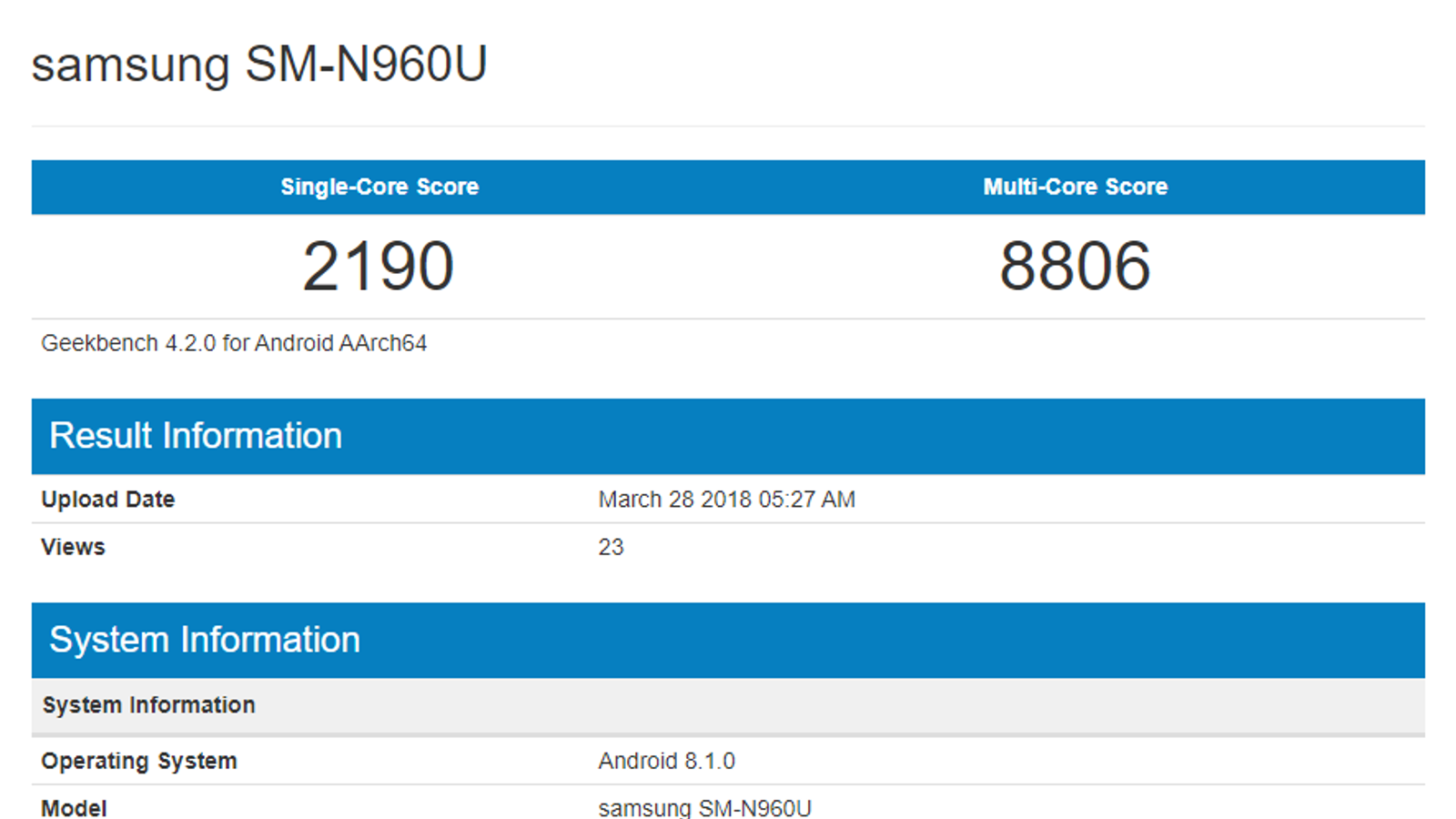Screen dimensions: 1456x819
Task: Click the single-core score value 2190
Action: click(x=379, y=266)
